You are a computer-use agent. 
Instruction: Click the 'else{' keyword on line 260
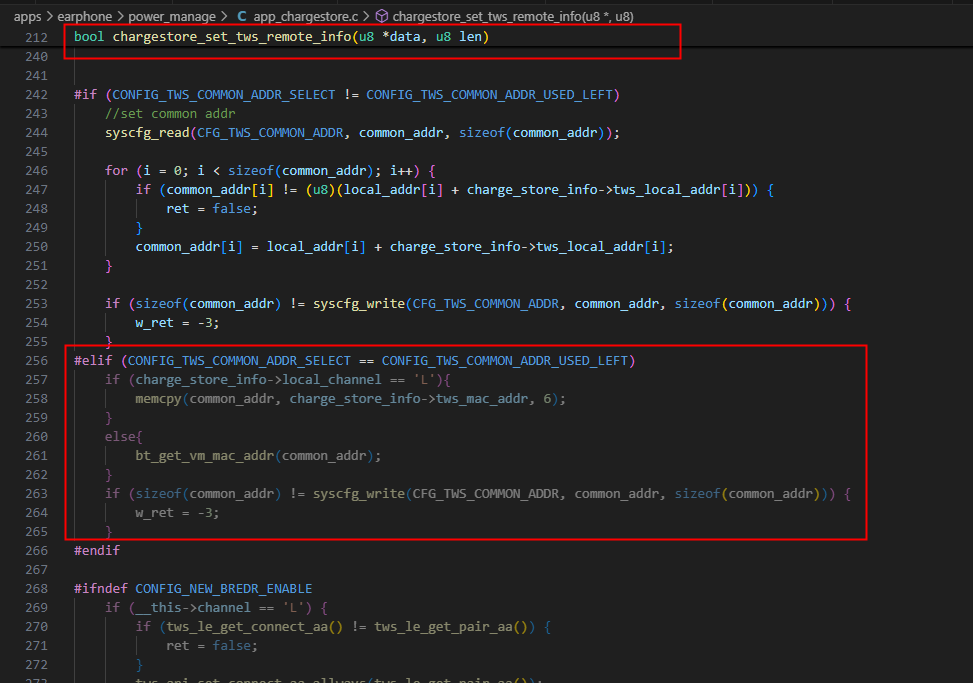coord(123,437)
